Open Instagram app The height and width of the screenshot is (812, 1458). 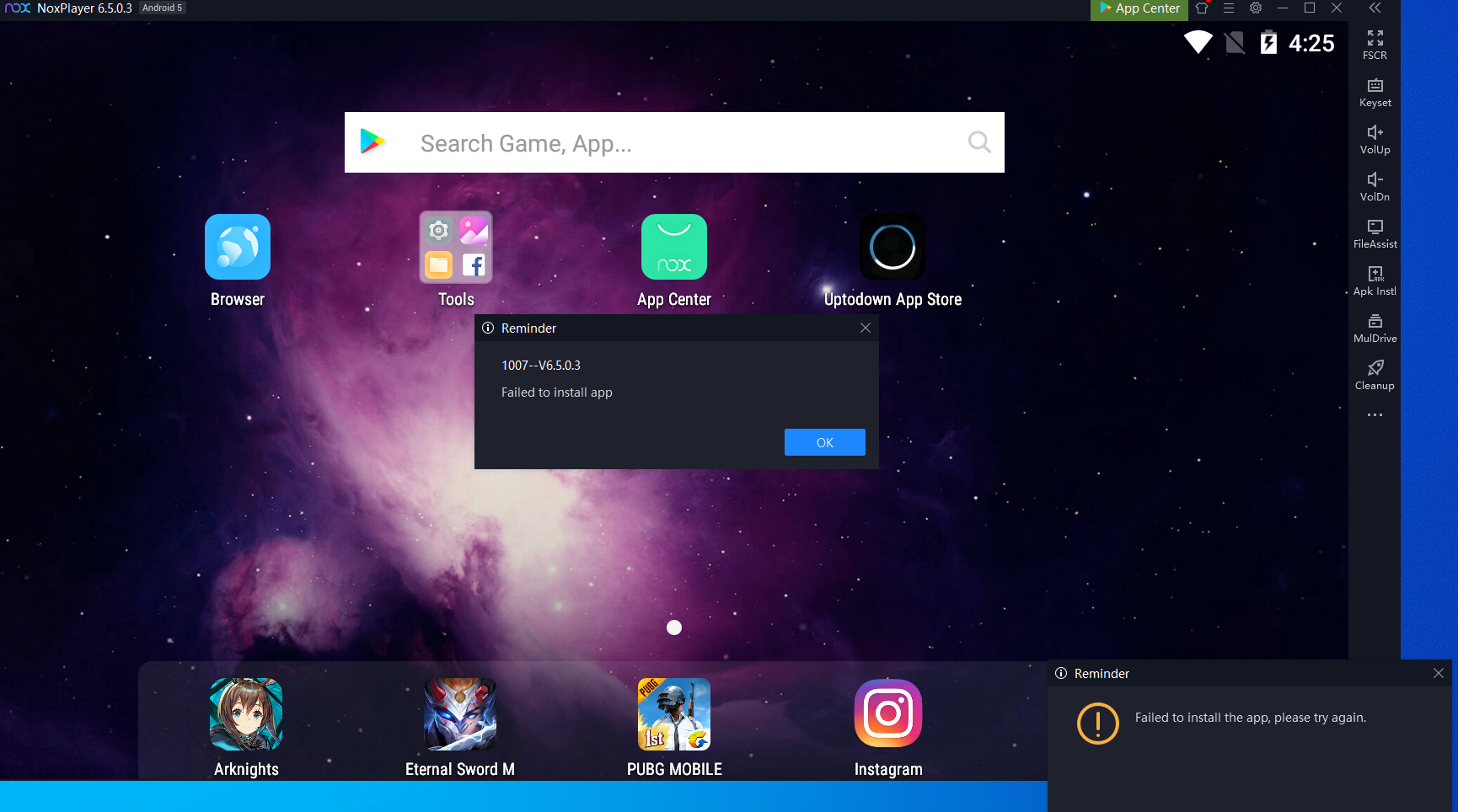click(888, 714)
